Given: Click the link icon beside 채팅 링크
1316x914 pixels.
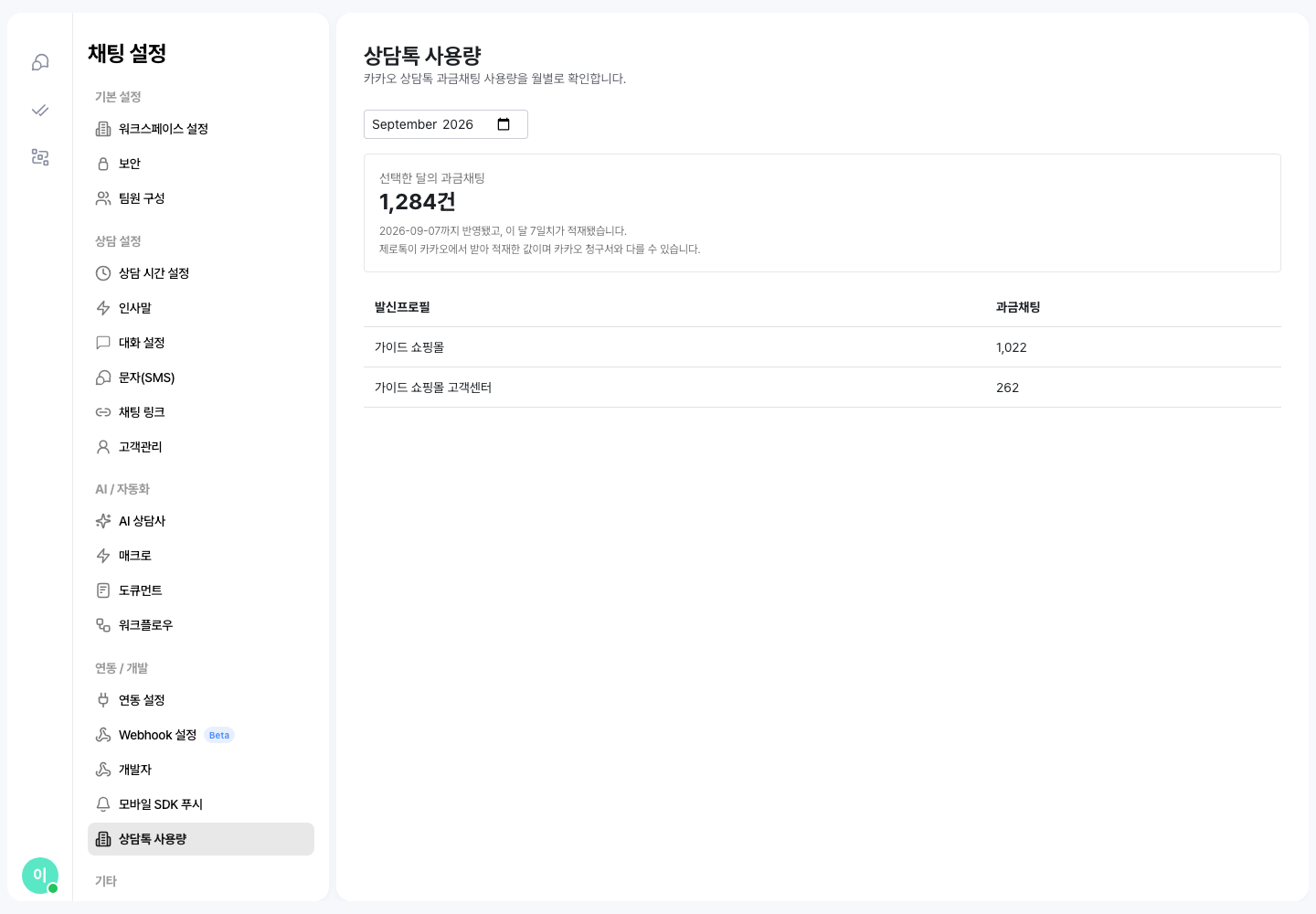Looking at the screenshot, I should pos(103,412).
